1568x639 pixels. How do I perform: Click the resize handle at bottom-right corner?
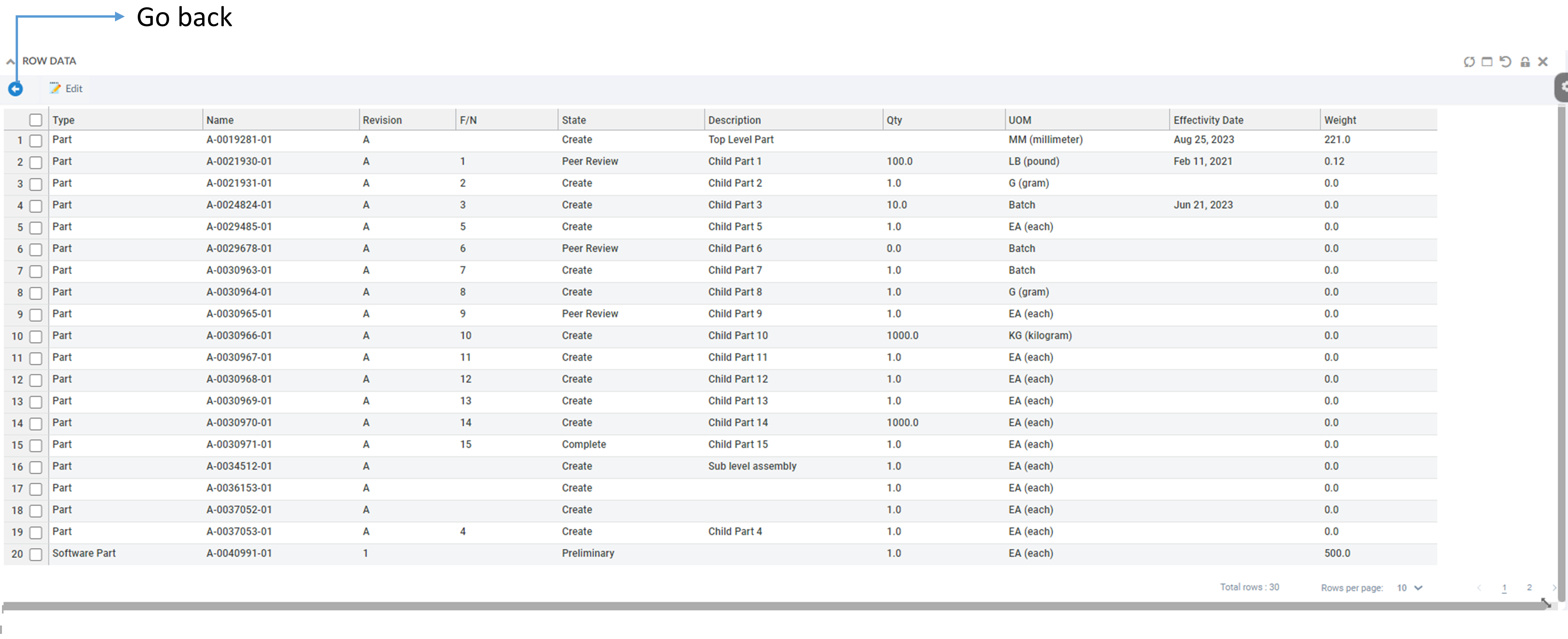1546,603
